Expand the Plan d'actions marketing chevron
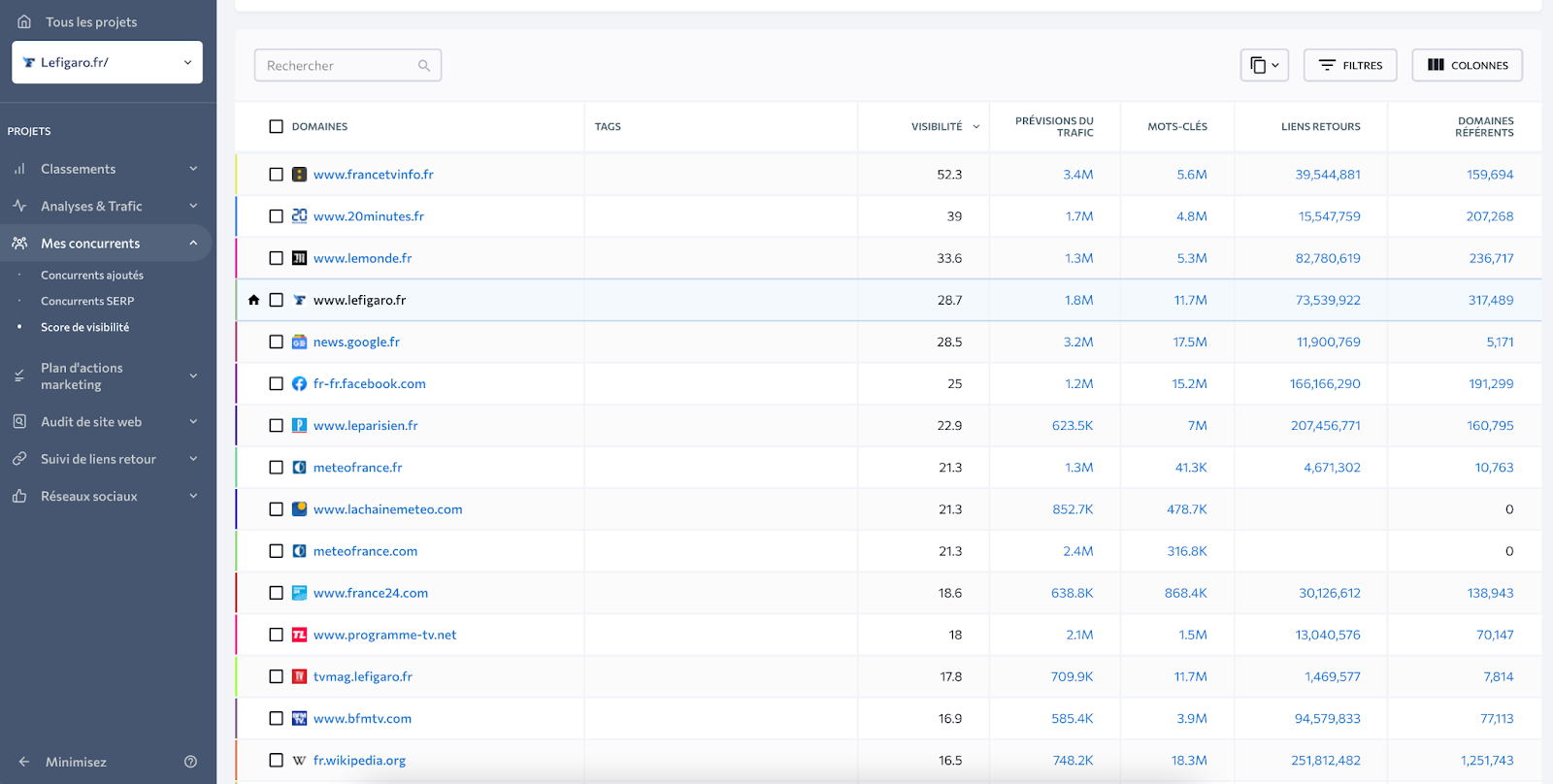The height and width of the screenshot is (784, 1553). (193, 376)
